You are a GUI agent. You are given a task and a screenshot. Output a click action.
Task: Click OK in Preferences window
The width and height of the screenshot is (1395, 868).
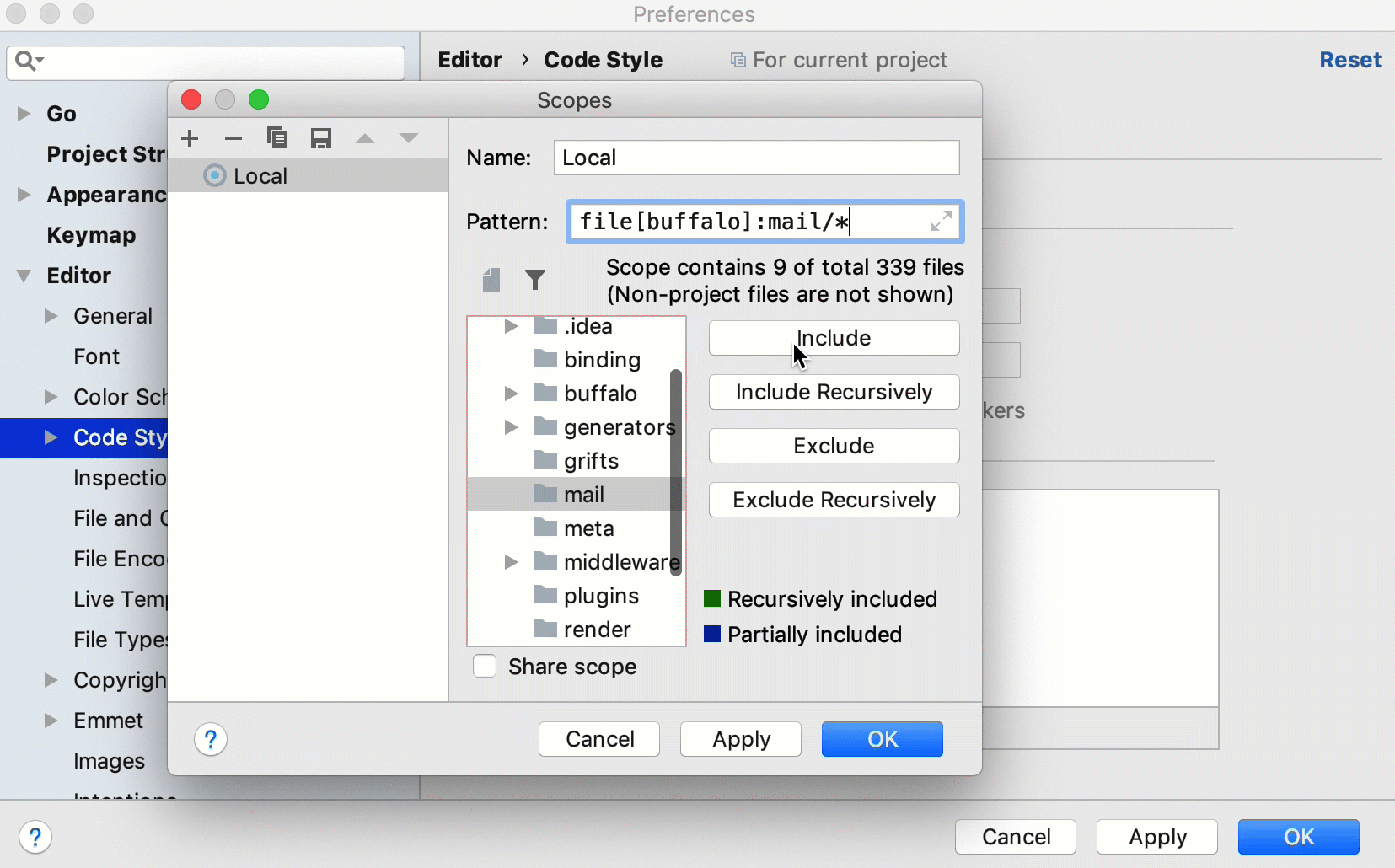pos(1299,837)
